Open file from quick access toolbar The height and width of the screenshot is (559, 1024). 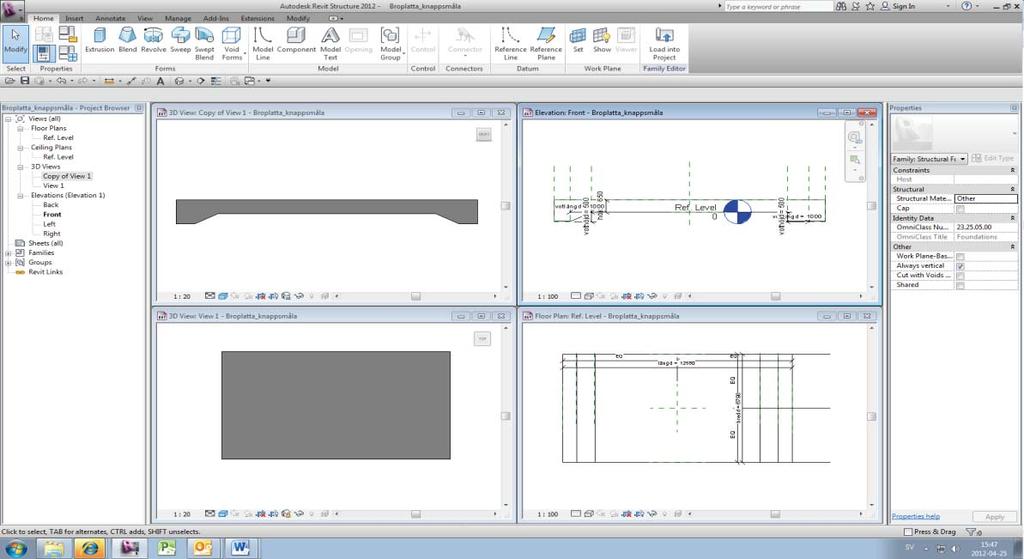[x=10, y=81]
